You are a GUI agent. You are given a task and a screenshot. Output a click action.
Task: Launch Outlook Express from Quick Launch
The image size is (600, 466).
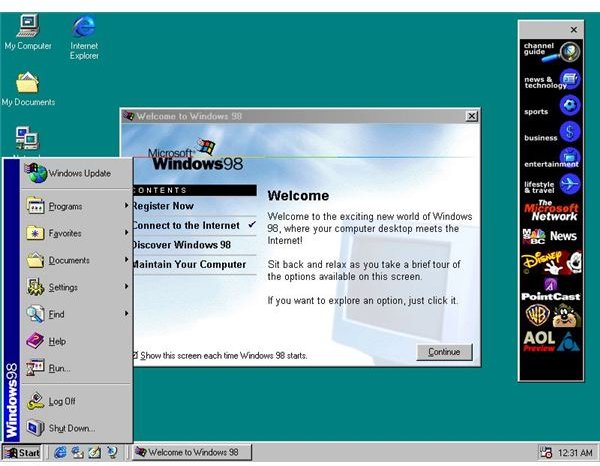tap(78, 453)
